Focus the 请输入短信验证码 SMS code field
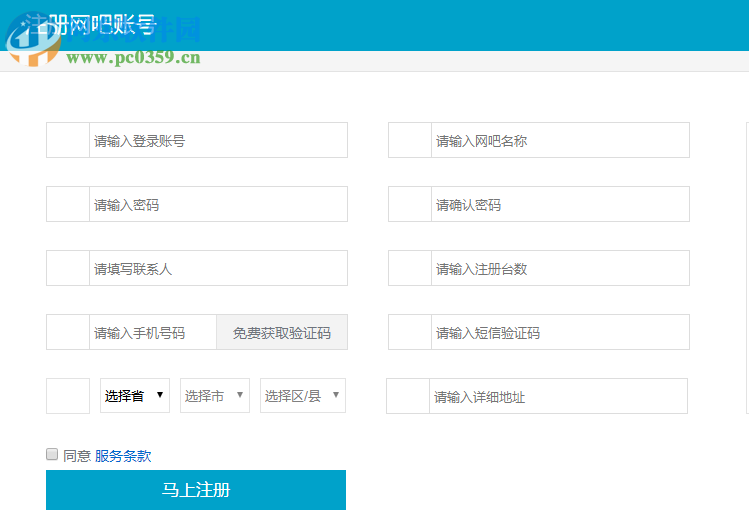The width and height of the screenshot is (749, 520). [560, 332]
